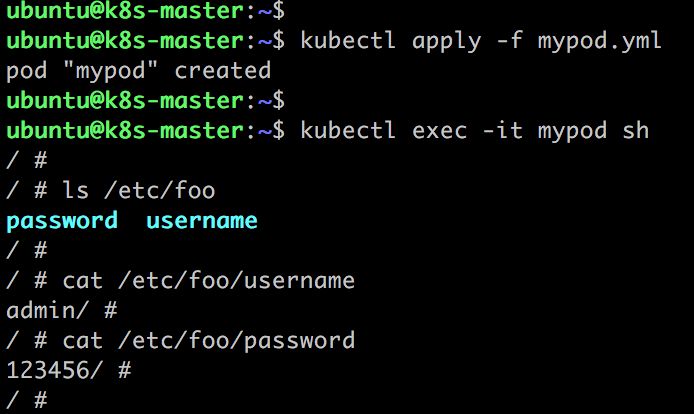Click the 'cat /etc/foo/password' command
The height and width of the screenshot is (414, 694).
tap(208, 340)
